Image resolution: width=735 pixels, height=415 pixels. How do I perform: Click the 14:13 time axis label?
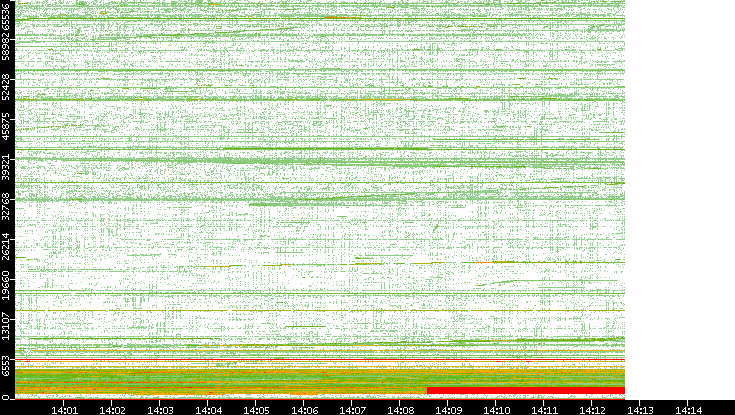tap(640, 410)
